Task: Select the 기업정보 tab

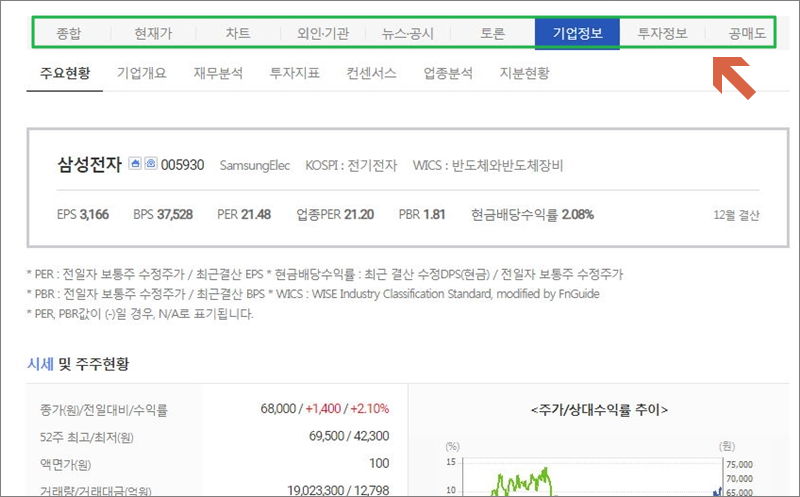Action: point(578,34)
